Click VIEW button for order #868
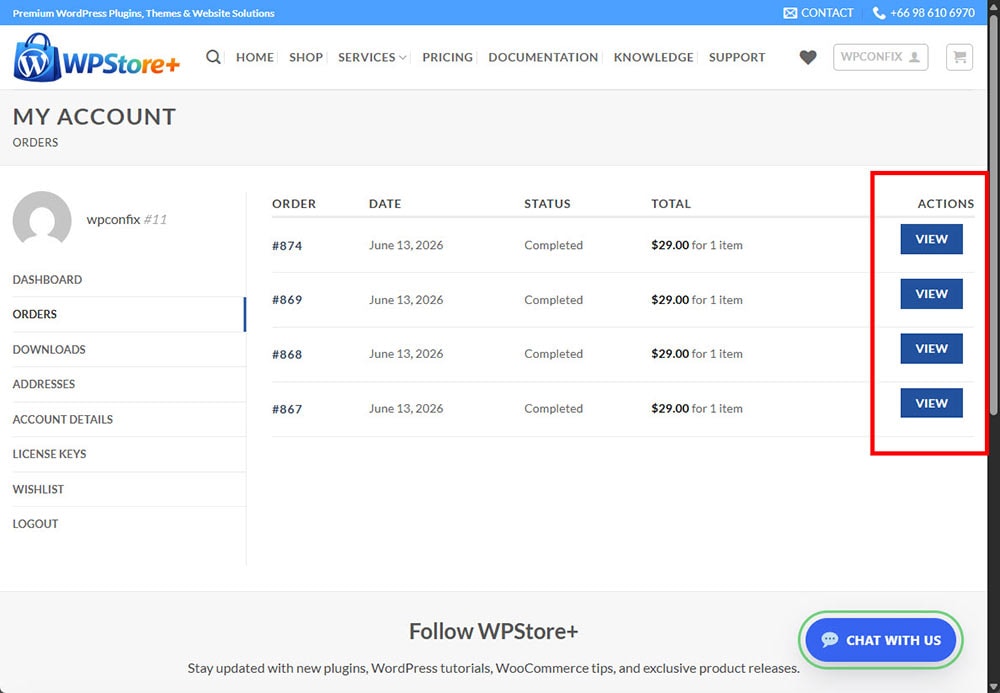Screen dimensions: 1000x693 pyautogui.click(x=931, y=349)
